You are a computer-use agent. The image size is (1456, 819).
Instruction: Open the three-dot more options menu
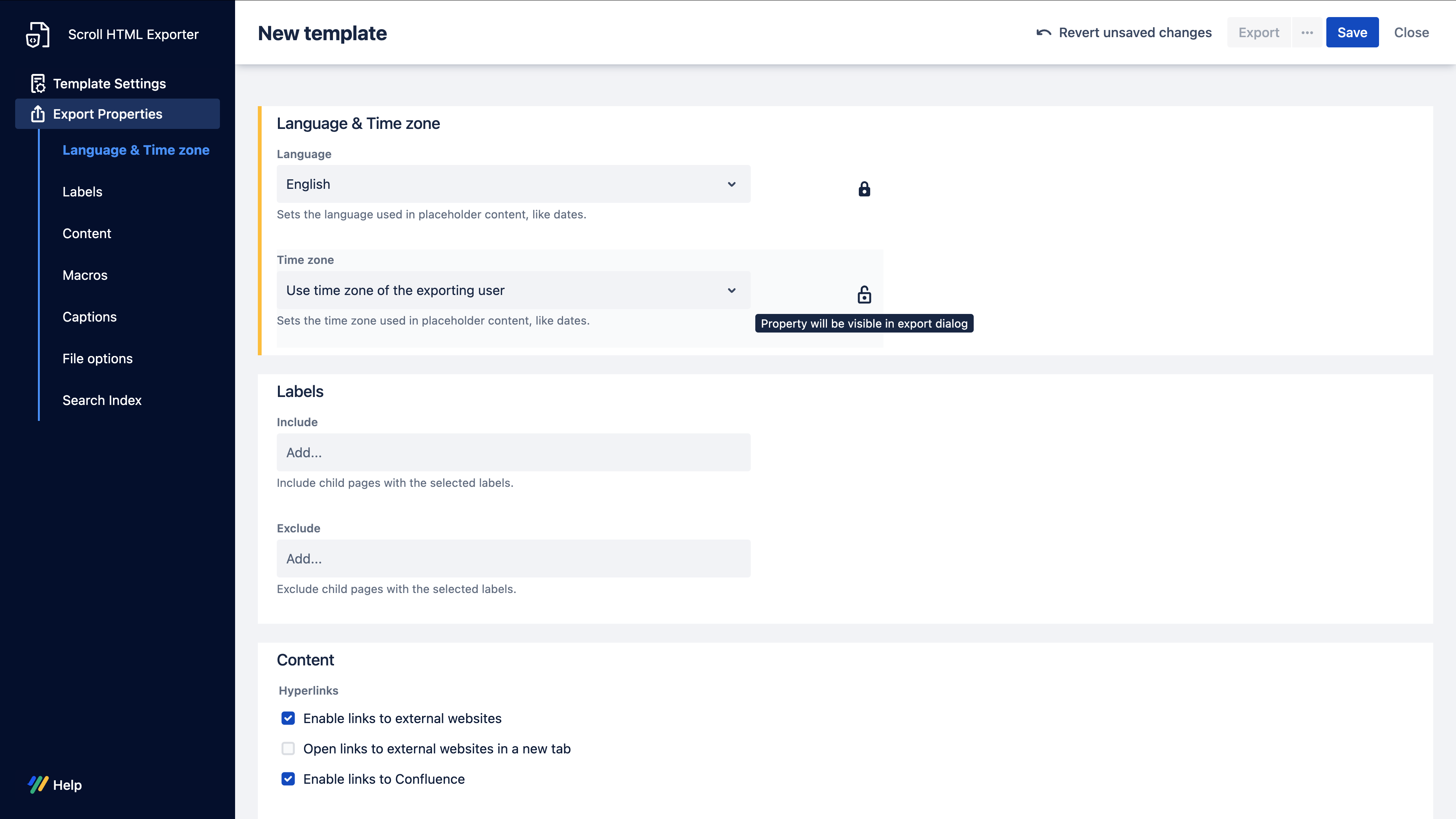point(1307,33)
